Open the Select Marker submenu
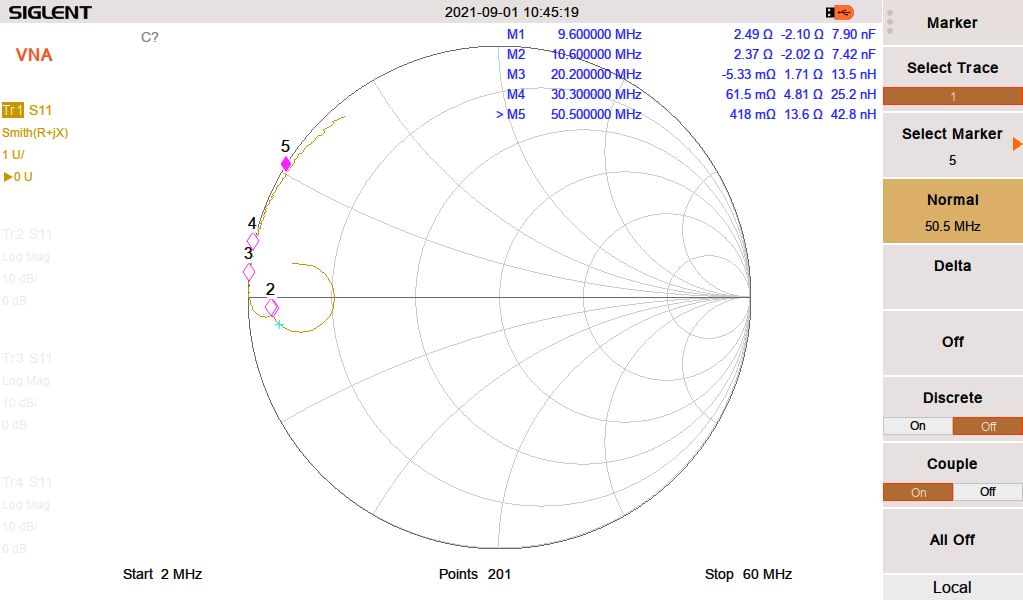Viewport: 1023px width, 600px height. (953, 145)
